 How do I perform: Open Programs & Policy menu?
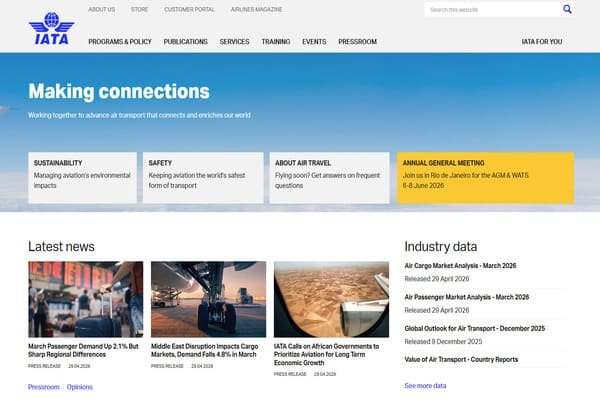(x=120, y=41)
